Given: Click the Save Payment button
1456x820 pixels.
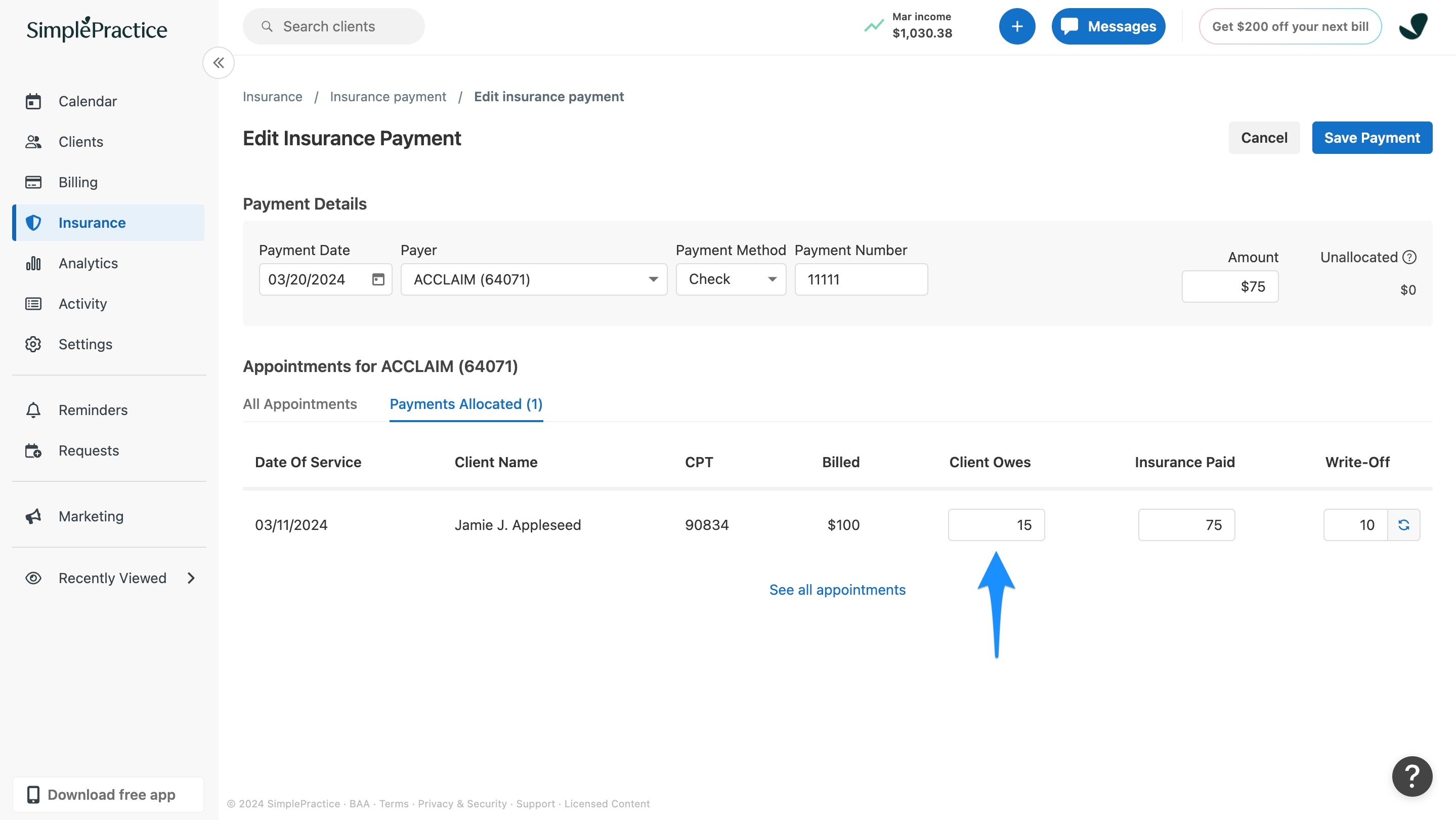Looking at the screenshot, I should pos(1372,137).
